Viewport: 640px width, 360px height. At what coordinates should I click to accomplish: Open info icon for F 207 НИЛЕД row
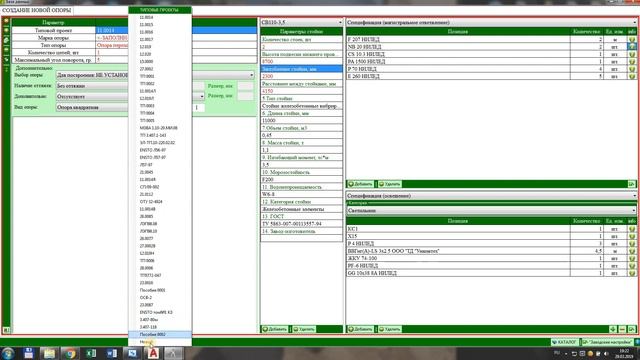tap(632, 40)
